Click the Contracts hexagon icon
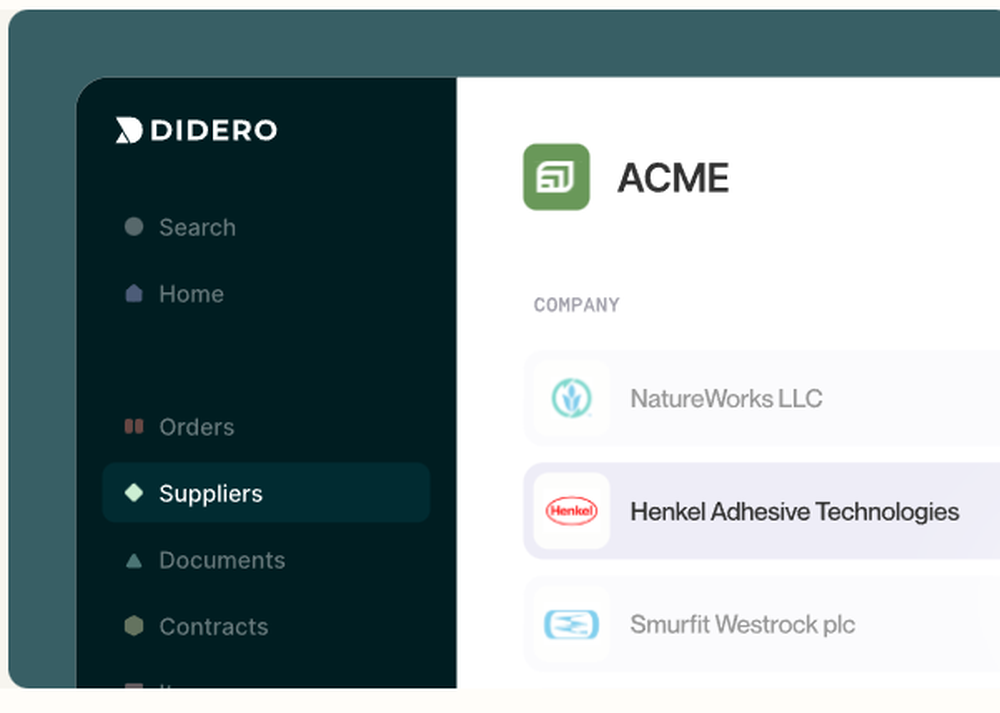 [133, 627]
